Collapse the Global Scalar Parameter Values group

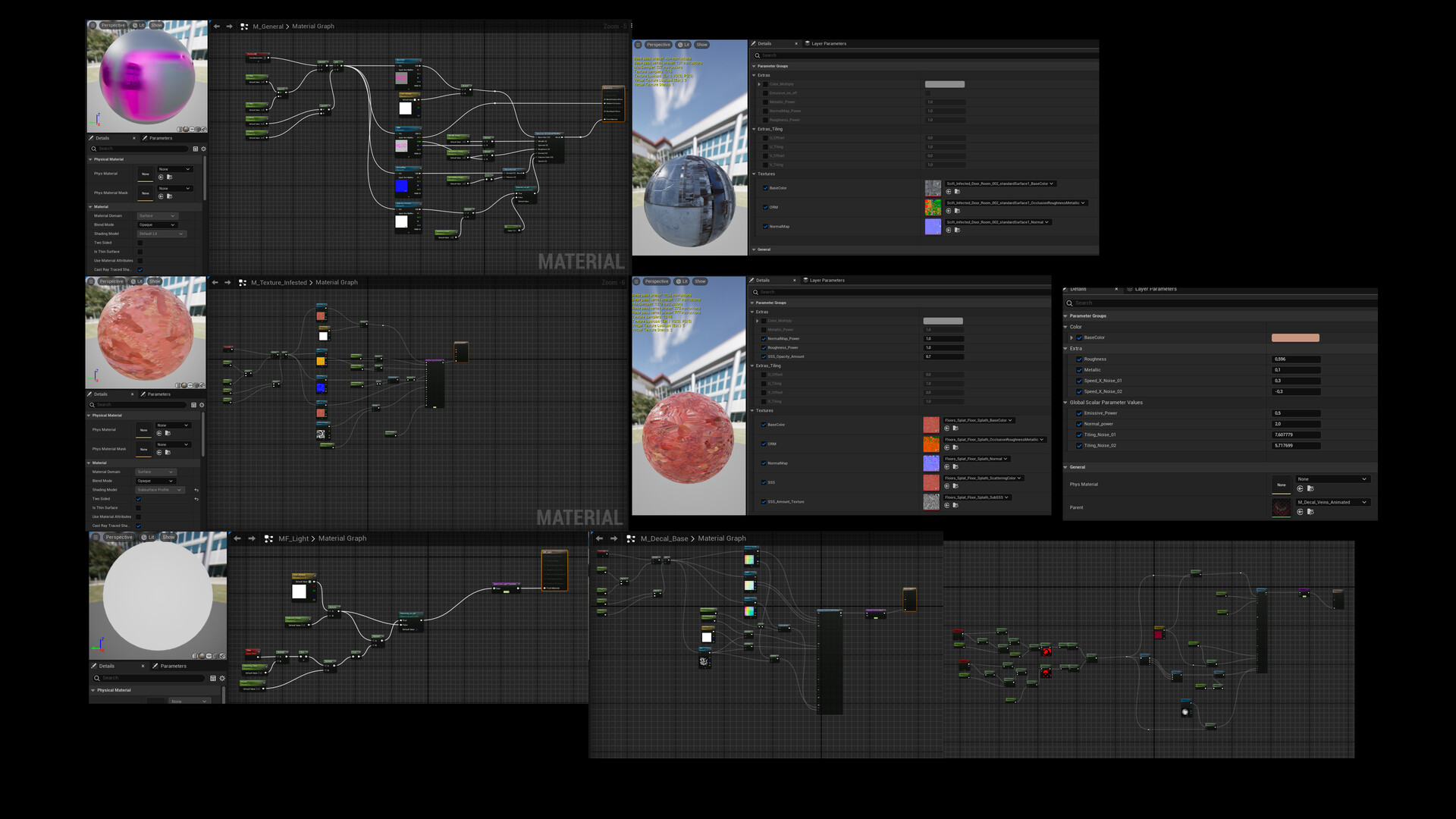pyautogui.click(x=1065, y=403)
